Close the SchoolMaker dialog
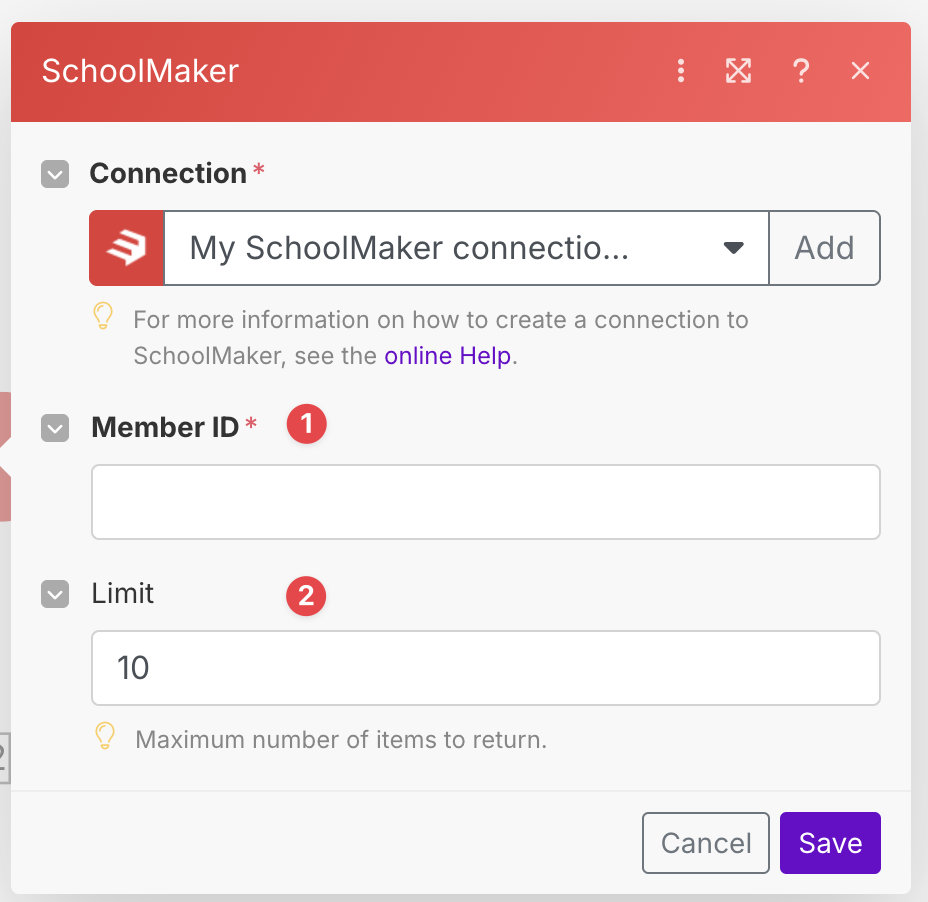 pyautogui.click(x=860, y=71)
